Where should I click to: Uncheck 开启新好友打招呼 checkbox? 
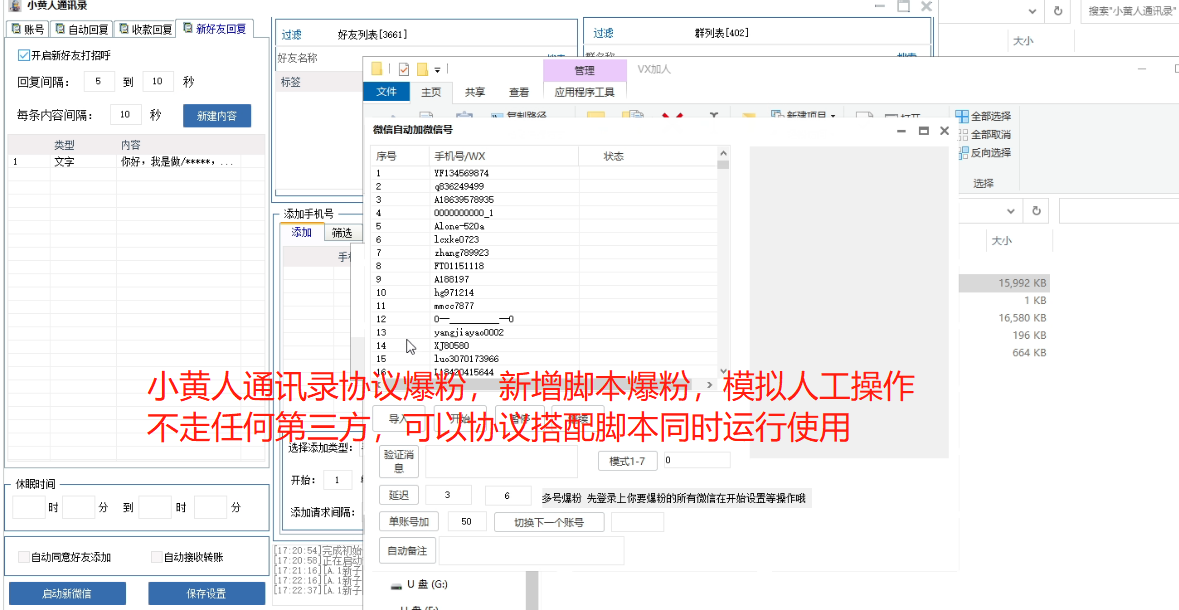[24, 56]
